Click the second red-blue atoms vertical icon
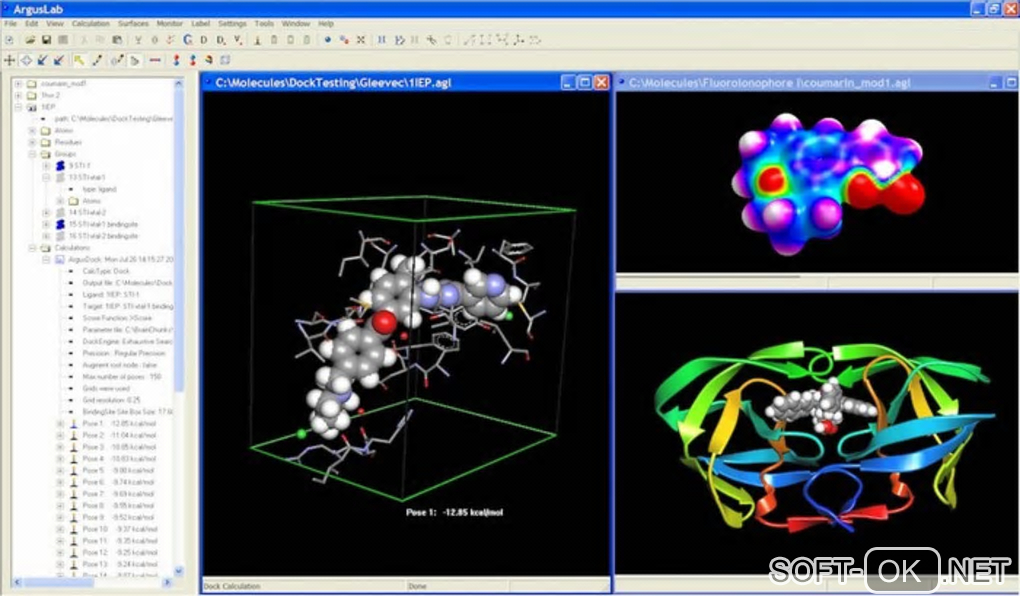 pyautogui.click(x=193, y=60)
